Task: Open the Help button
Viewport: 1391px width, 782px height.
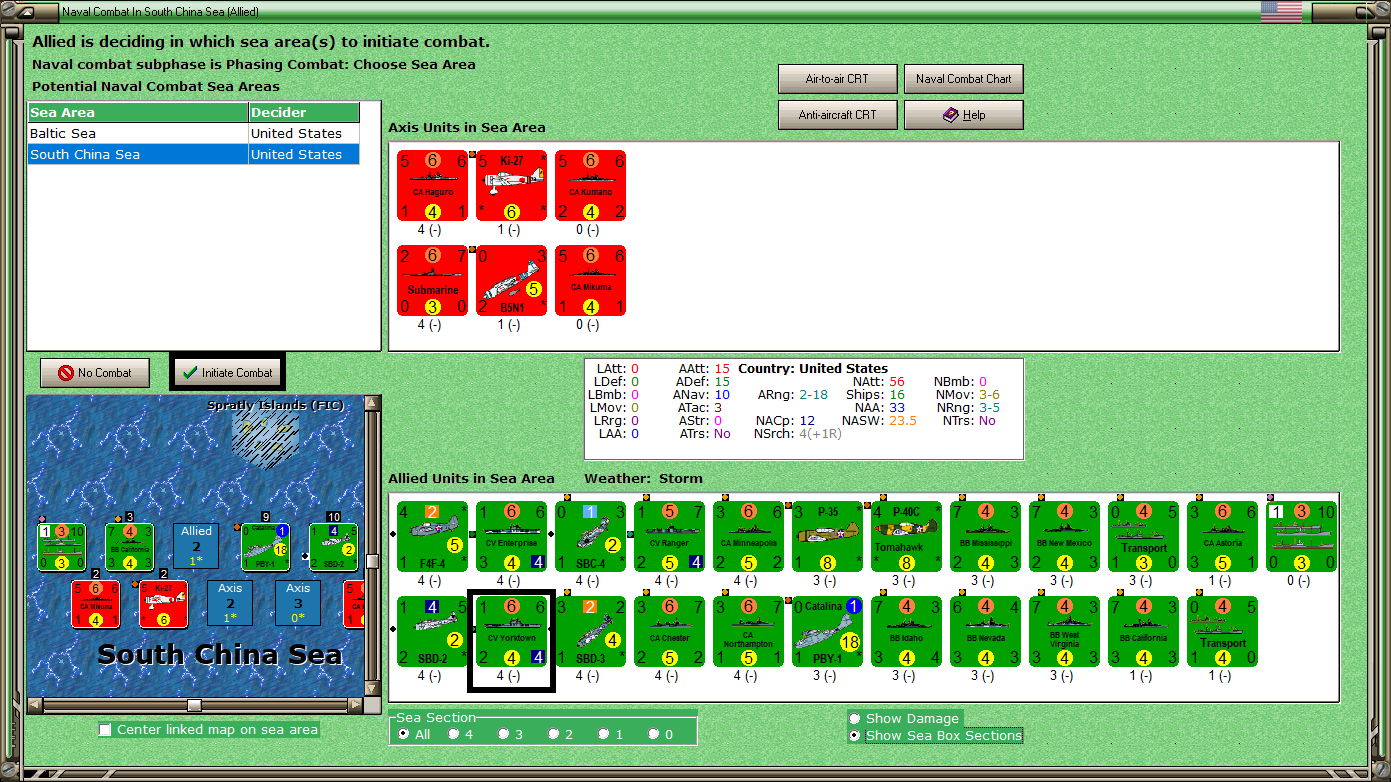Action: 963,115
